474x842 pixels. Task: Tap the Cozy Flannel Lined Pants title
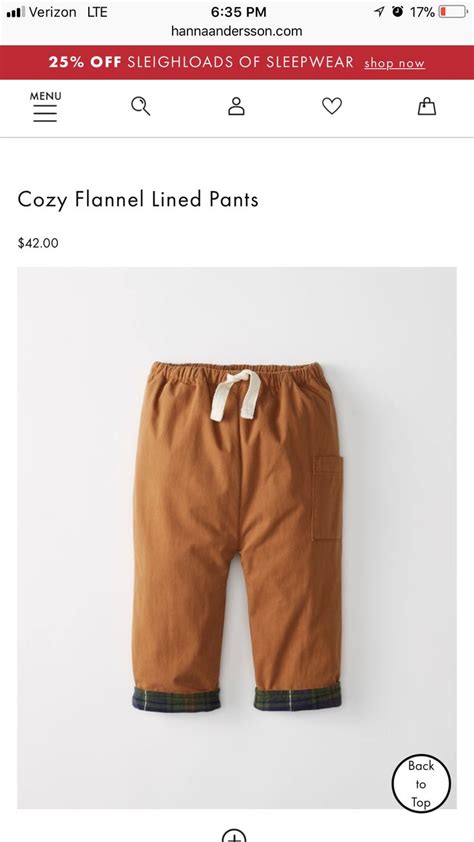point(138,199)
